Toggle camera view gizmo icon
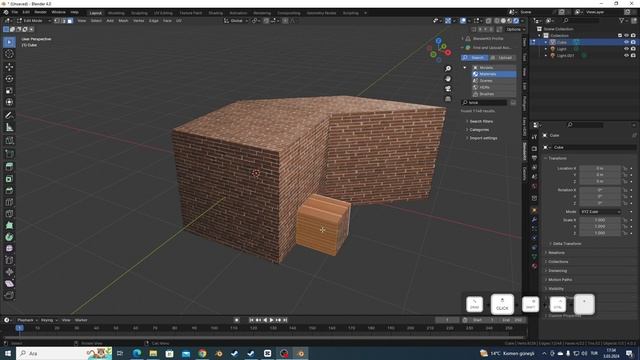This screenshot has width=640, height=360. pos(448,89)
